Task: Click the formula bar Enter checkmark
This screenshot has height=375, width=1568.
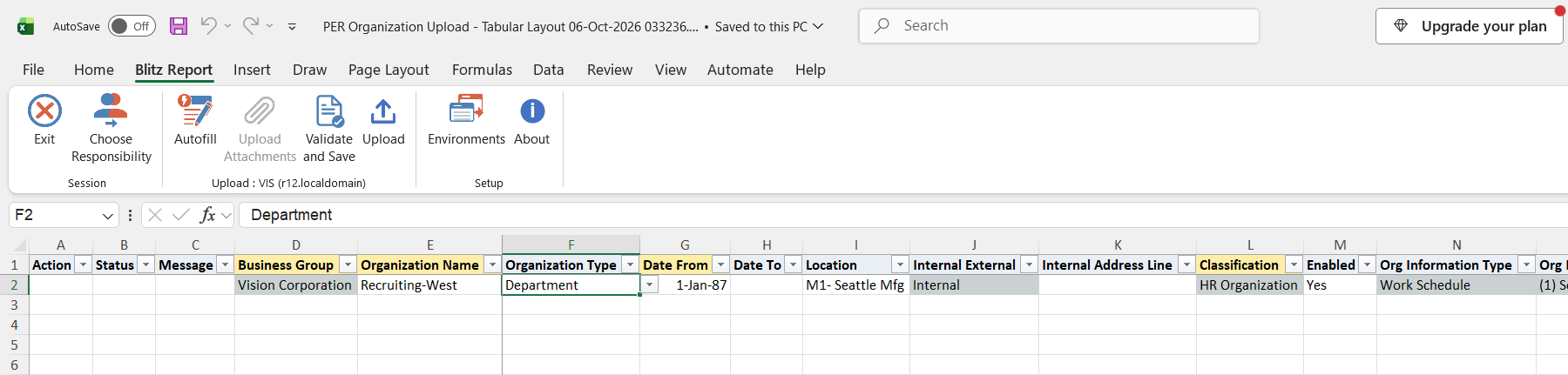Action: [x=181, y=215]
